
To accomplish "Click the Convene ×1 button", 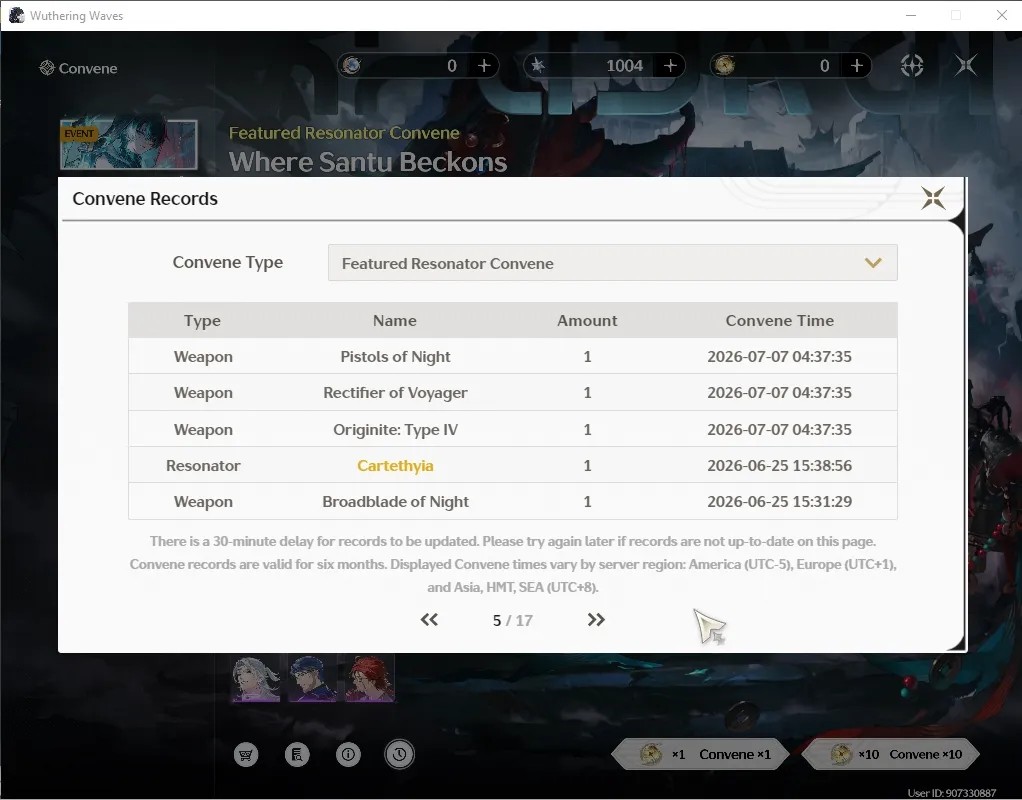I will click(x=701, y=754).
